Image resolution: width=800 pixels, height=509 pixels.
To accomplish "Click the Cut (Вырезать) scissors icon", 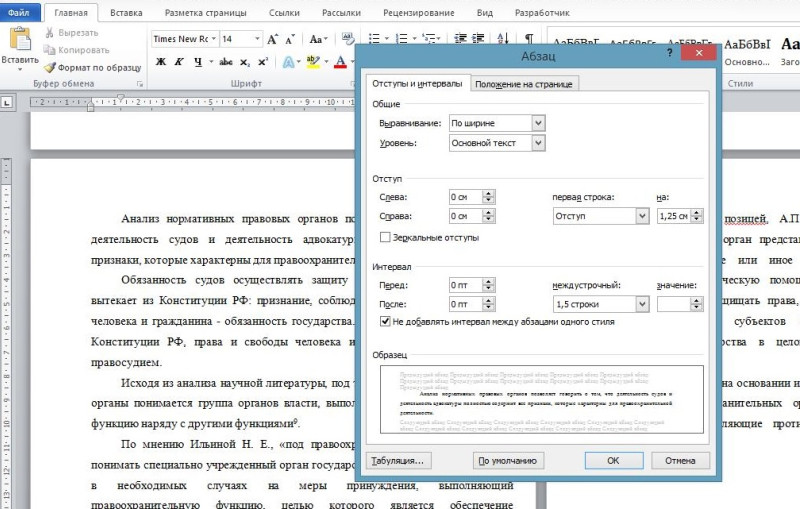I will click(x=49, y=33).
